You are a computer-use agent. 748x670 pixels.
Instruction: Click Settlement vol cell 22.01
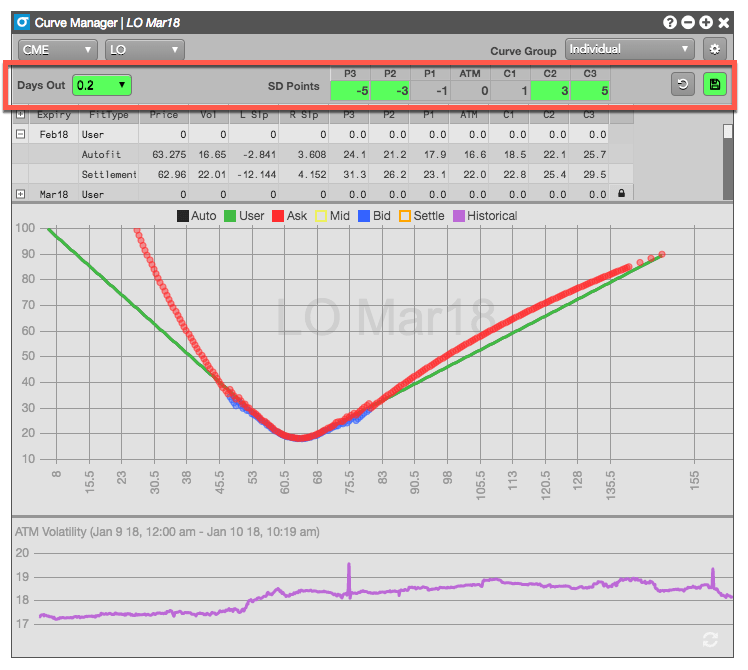[208, 174]
